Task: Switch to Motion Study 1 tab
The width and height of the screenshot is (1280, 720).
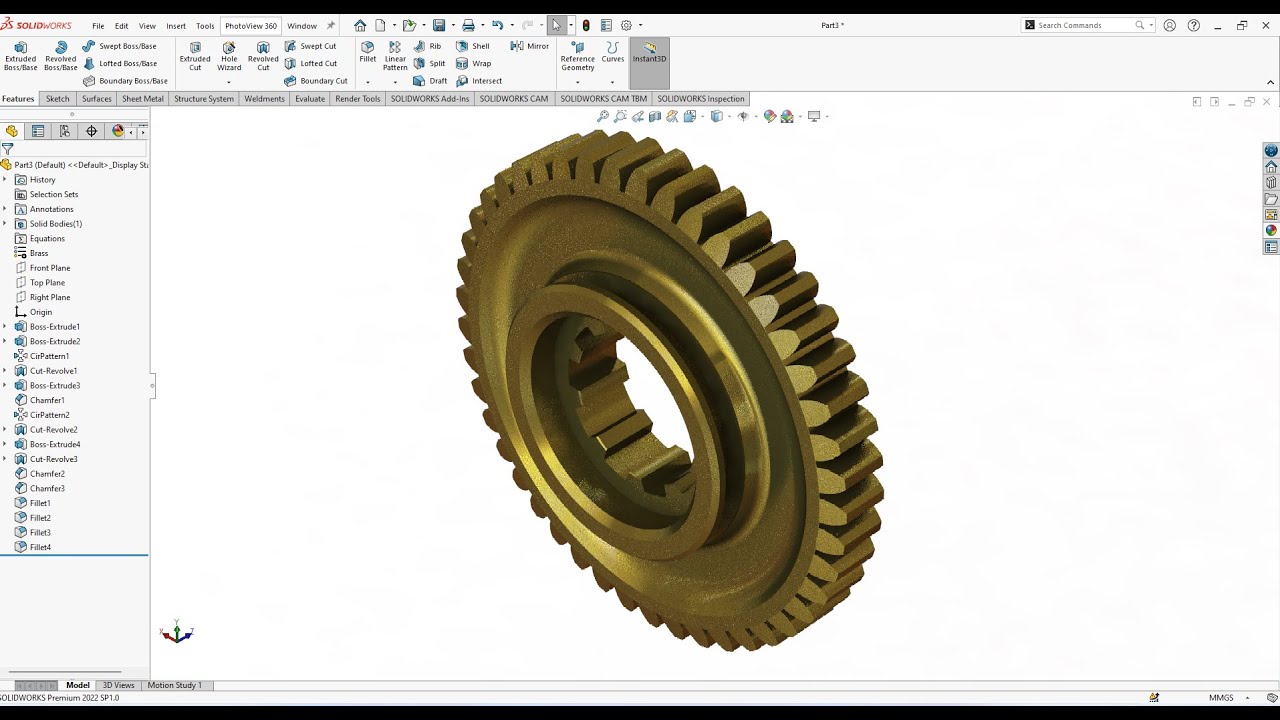Action: click(x=175, y=685)
